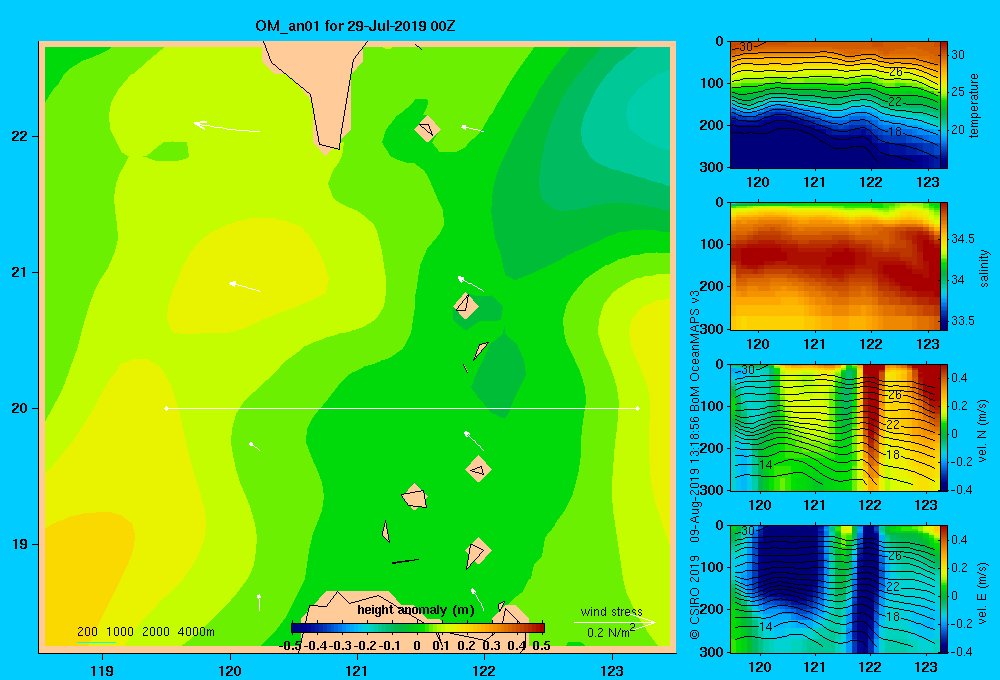Click the "-0.4" tick on vel. E scale
Image resolution: width=1000 pixels, height=680 pixels.
[960, 651]
